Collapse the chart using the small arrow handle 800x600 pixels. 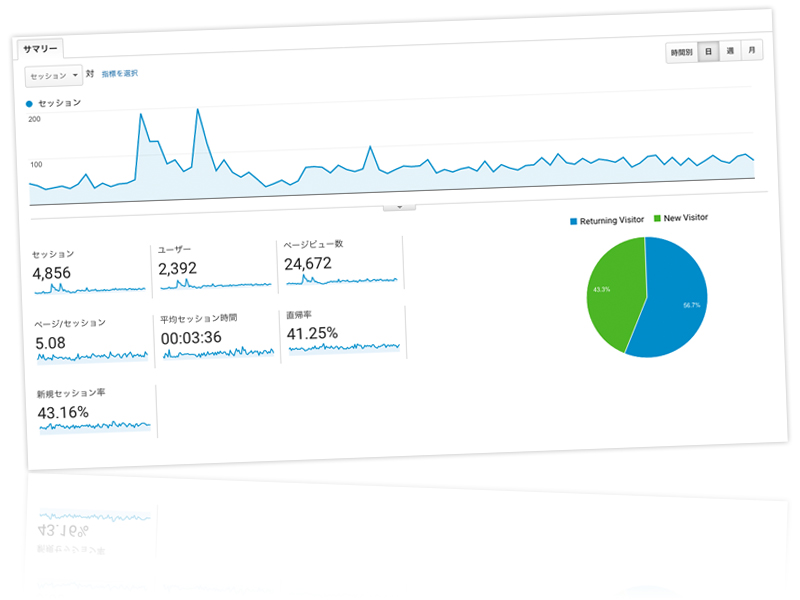click(399, 207)
